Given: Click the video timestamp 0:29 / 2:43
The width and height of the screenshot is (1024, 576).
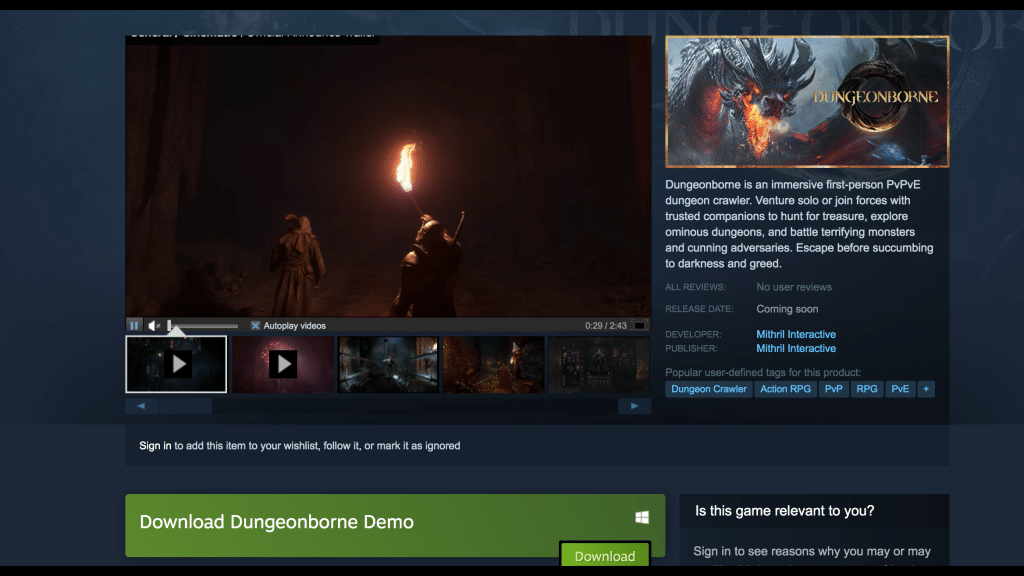Looking at the screenshot, I should (x=606, y=325).
